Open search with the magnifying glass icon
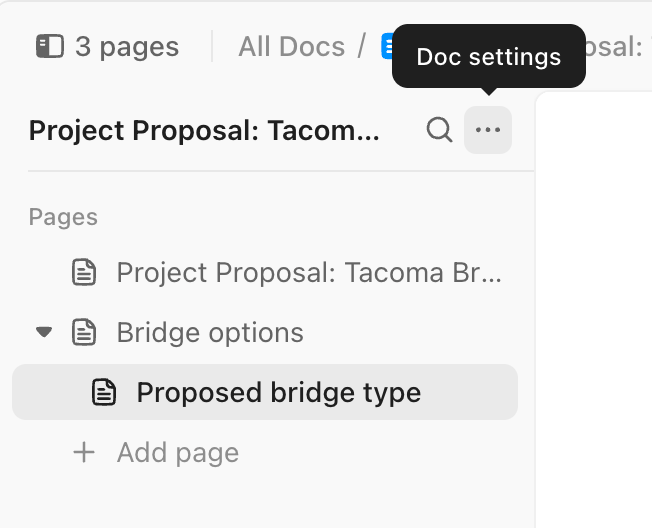This screenshot has width=652, height=528. click(439, 131)
